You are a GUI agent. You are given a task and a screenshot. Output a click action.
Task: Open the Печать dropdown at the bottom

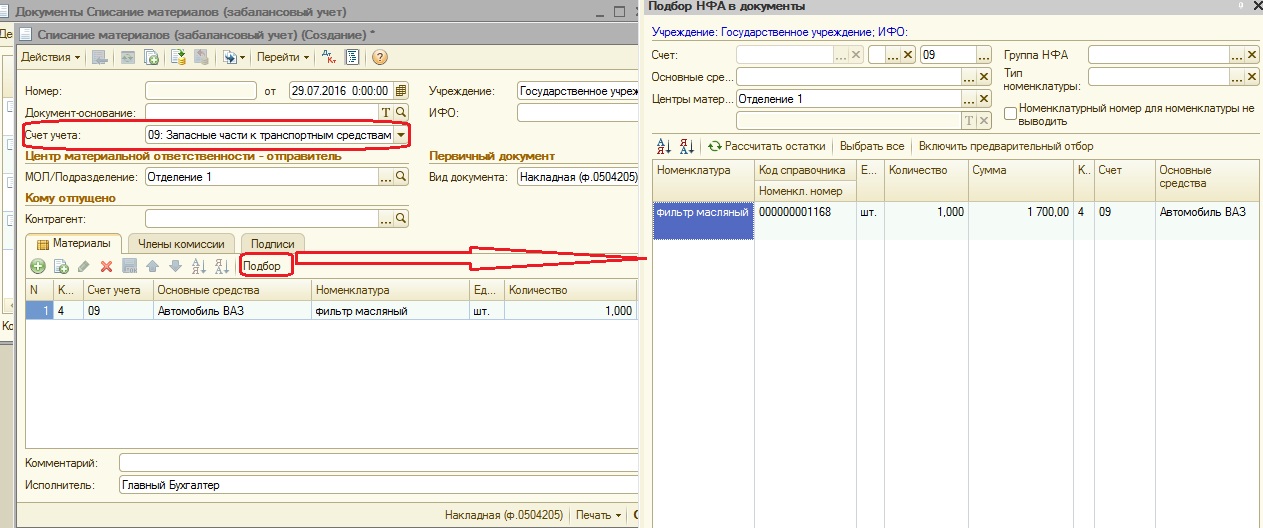coord(598,515)
